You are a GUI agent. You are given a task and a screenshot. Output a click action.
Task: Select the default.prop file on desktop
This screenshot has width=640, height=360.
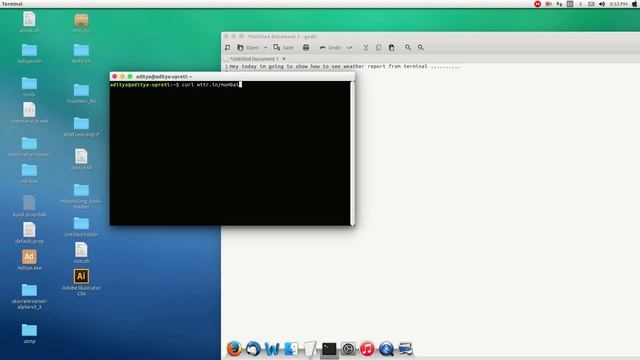coord(29,233)
